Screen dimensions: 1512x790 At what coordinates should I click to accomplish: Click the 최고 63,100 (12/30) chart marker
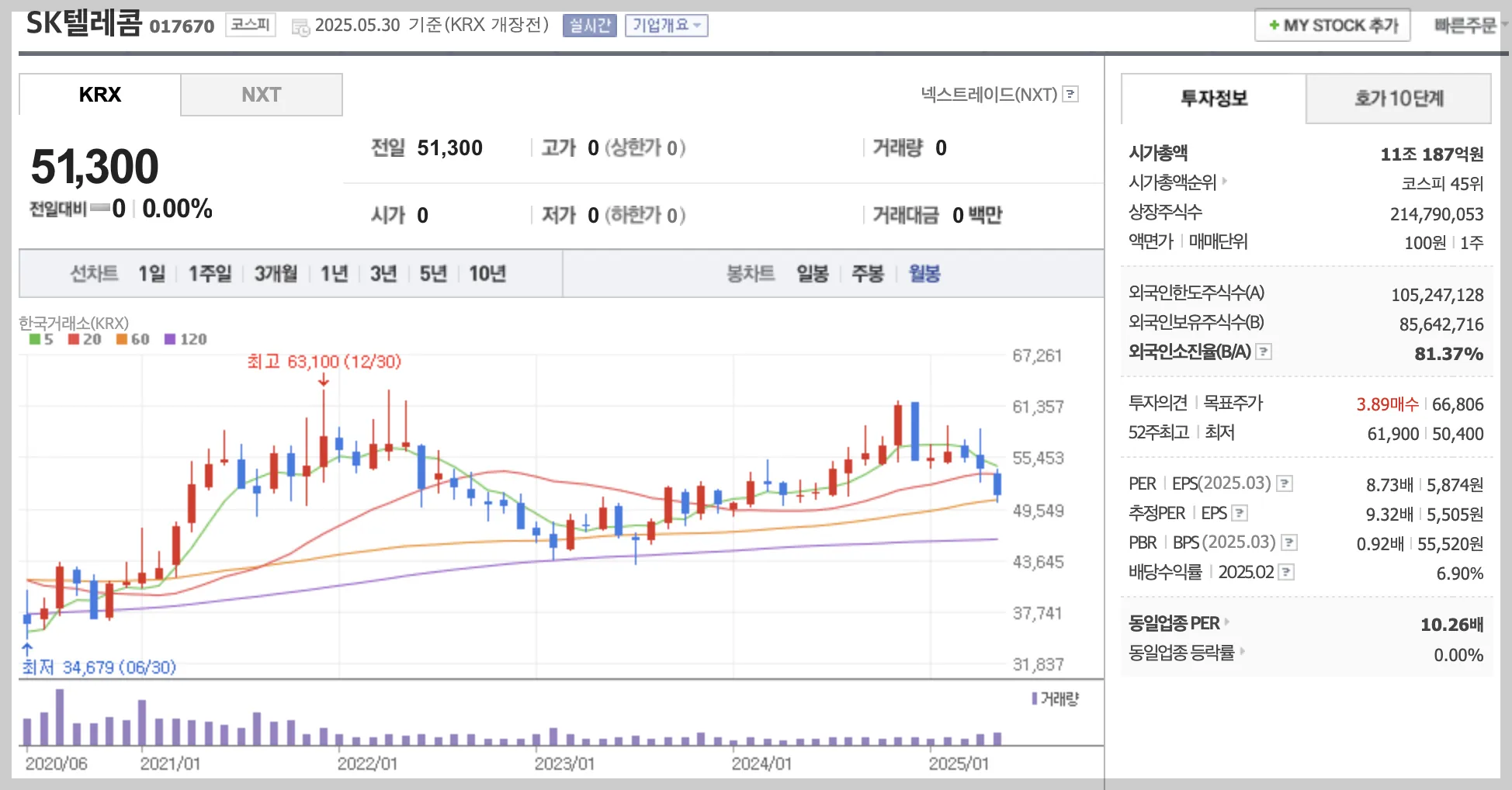[324, 362]
